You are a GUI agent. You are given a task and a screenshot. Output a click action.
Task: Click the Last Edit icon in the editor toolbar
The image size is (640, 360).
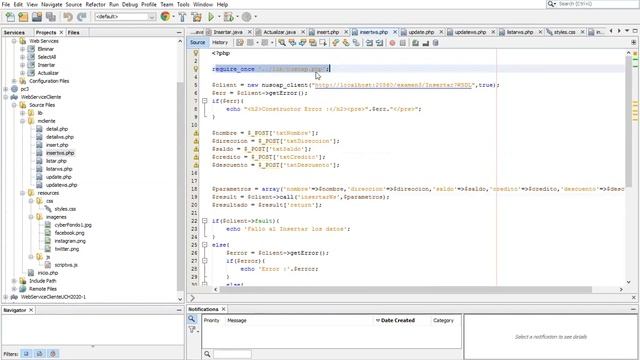[240, 42]
